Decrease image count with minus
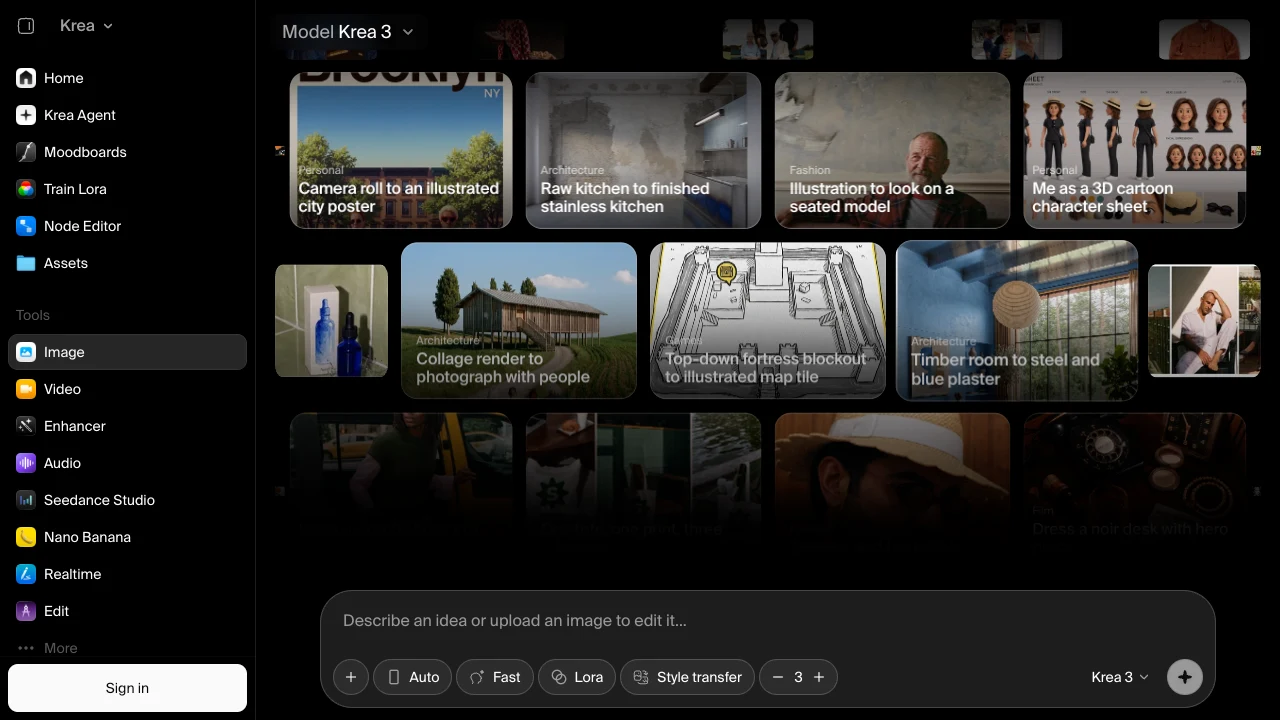This screenshot has height=720, width=1280. (778, 677)
